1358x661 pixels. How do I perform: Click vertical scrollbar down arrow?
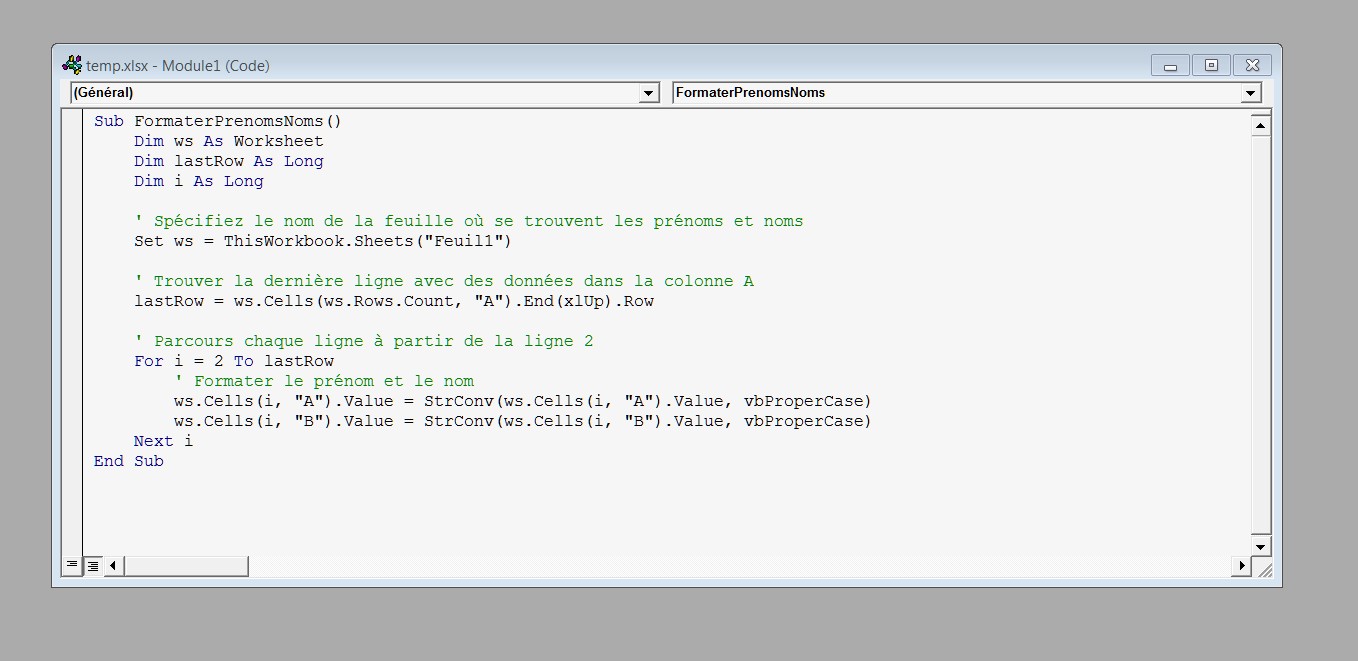click(1260, 547)
